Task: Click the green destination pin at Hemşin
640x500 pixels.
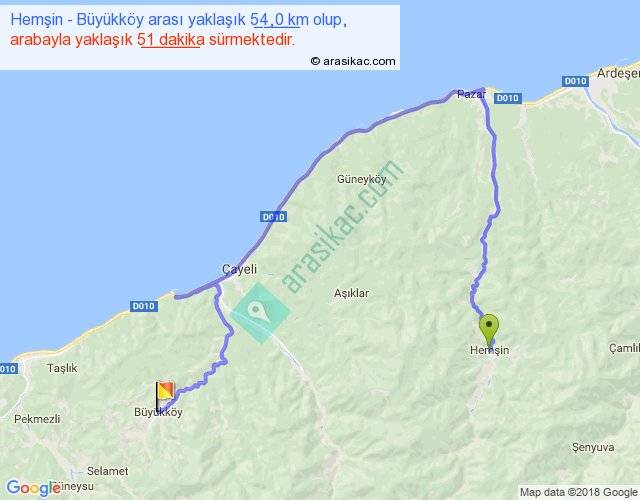Action: [489, 328]
